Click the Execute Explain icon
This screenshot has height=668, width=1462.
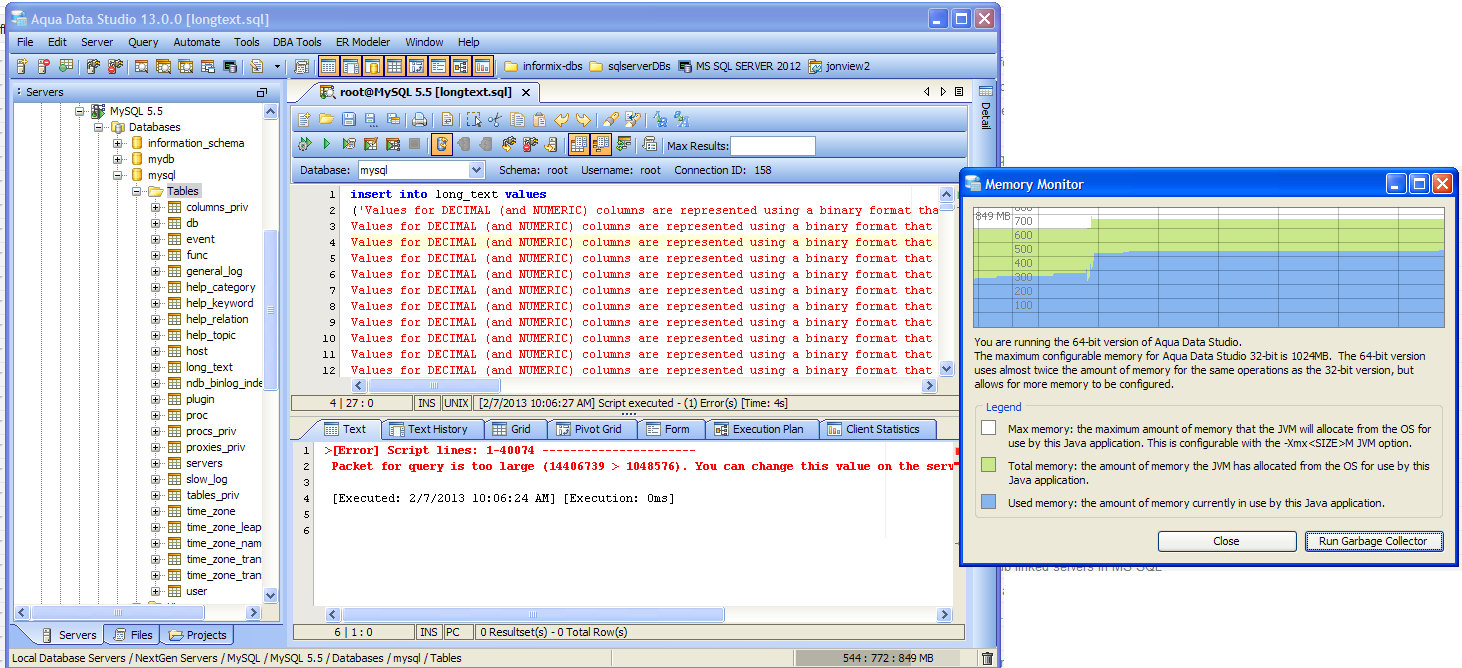[x=393, y=145]
